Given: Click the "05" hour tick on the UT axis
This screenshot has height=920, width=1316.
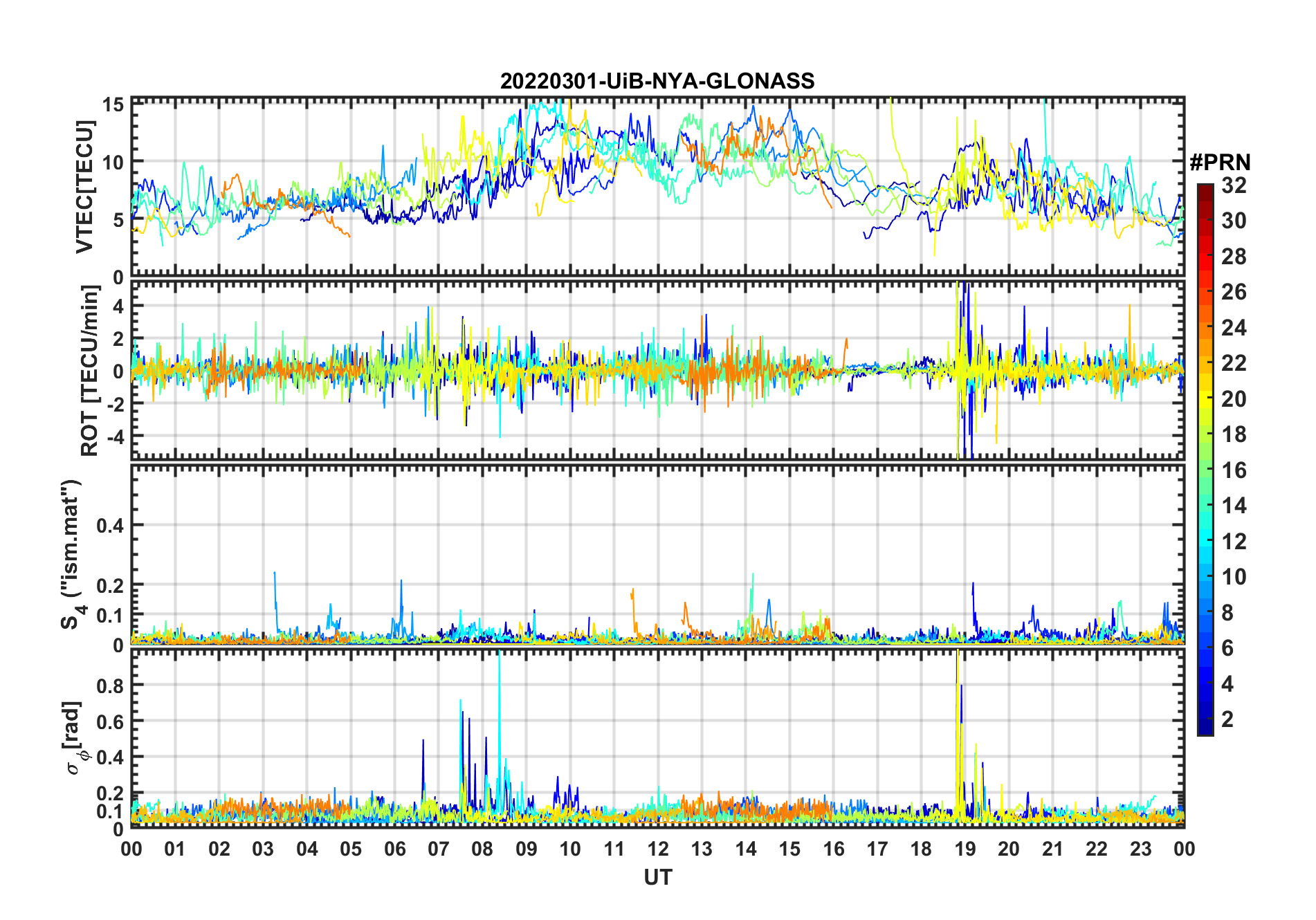Looking at the screenshot, I should 351,849.
